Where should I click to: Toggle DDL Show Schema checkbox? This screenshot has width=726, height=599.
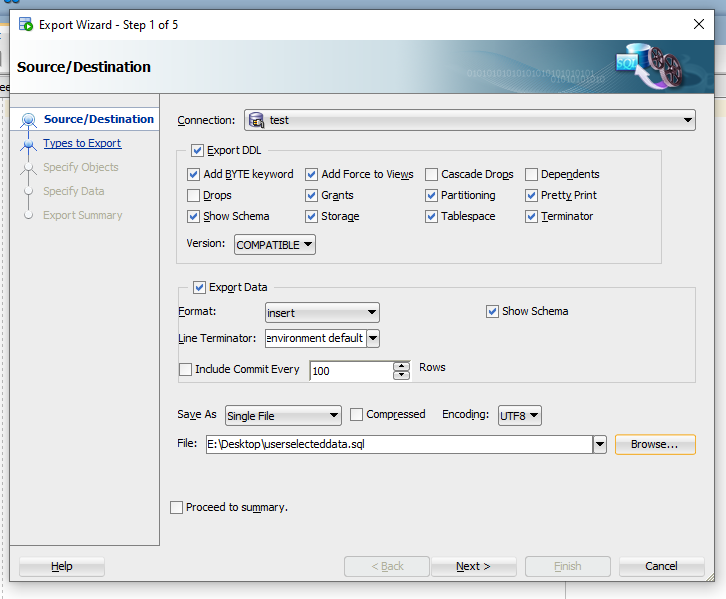193,216
